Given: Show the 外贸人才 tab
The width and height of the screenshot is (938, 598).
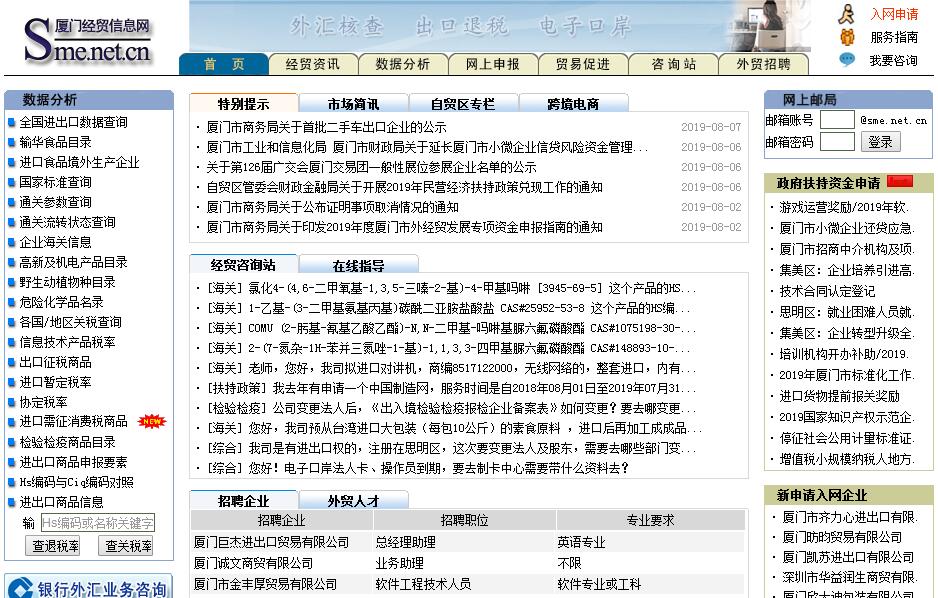Looking at the screenshot, I should pos(353,501).
